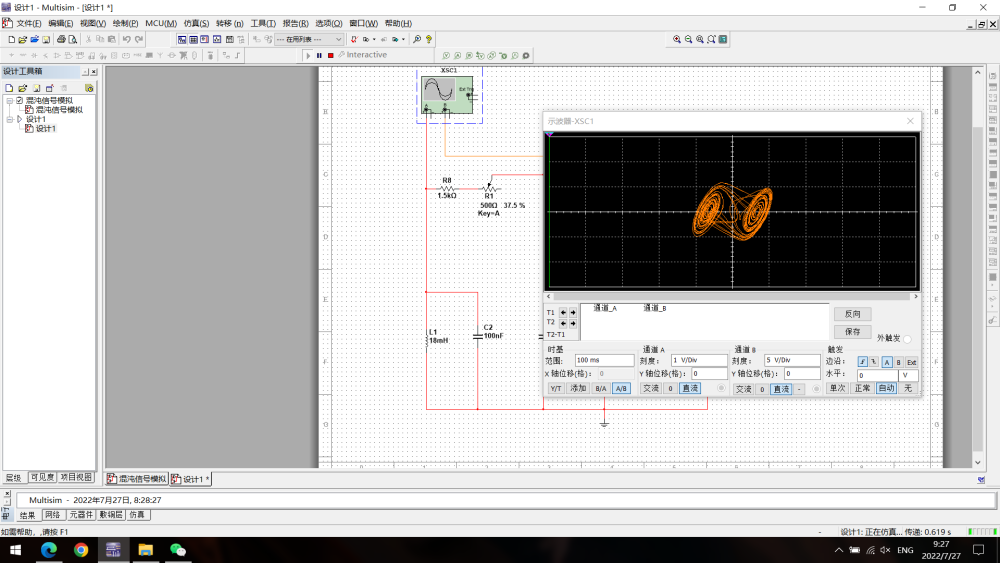Select the 外触发 external trigger radio button
The width and height of the screenshot is (1000, 563).
pyautogui.click(x=907, y=339)
